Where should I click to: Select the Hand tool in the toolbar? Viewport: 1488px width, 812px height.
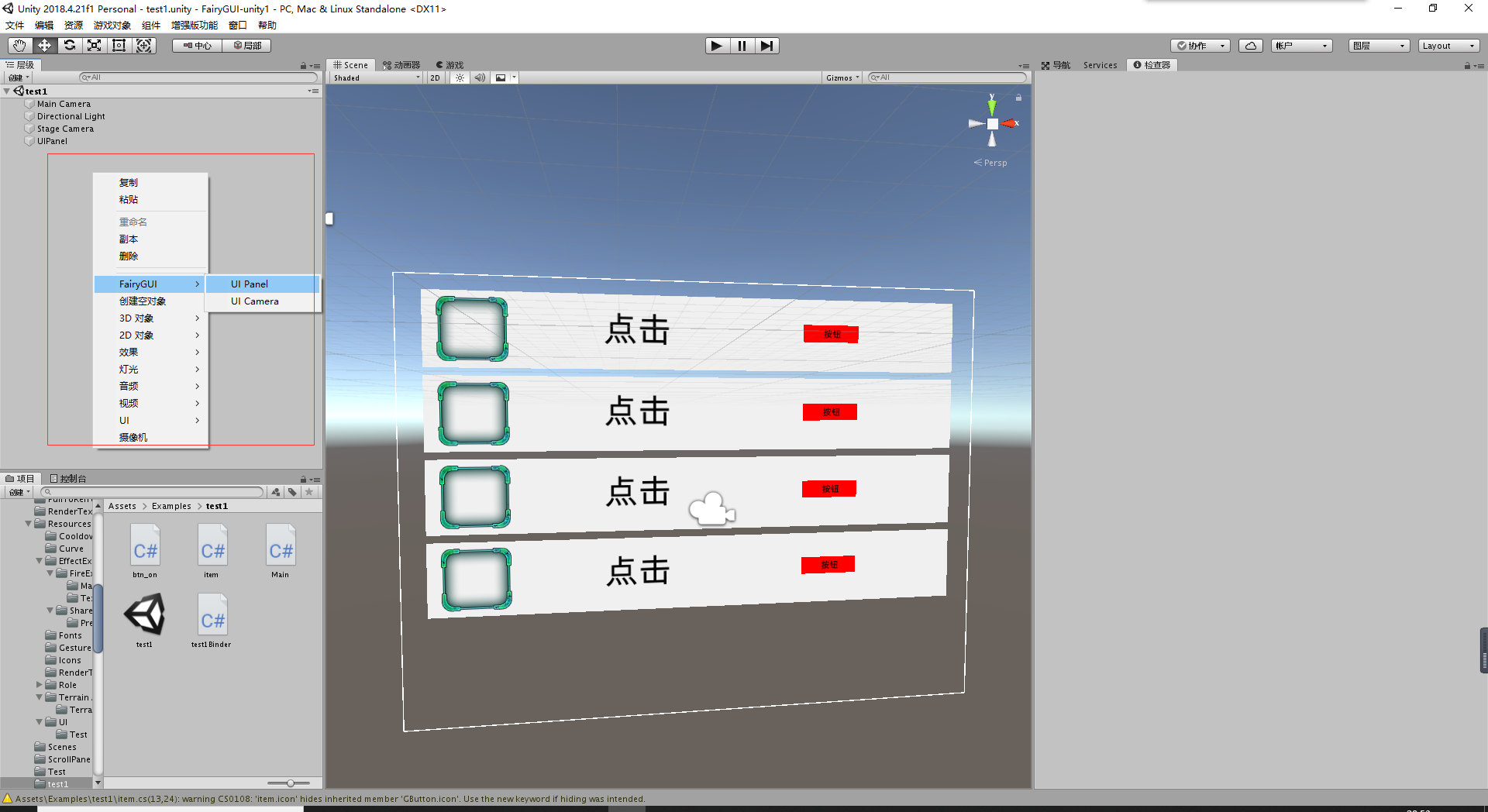point(19,45)
